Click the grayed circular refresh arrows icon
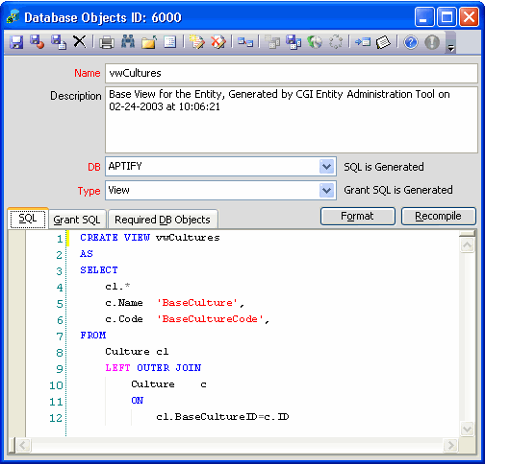 335,42
